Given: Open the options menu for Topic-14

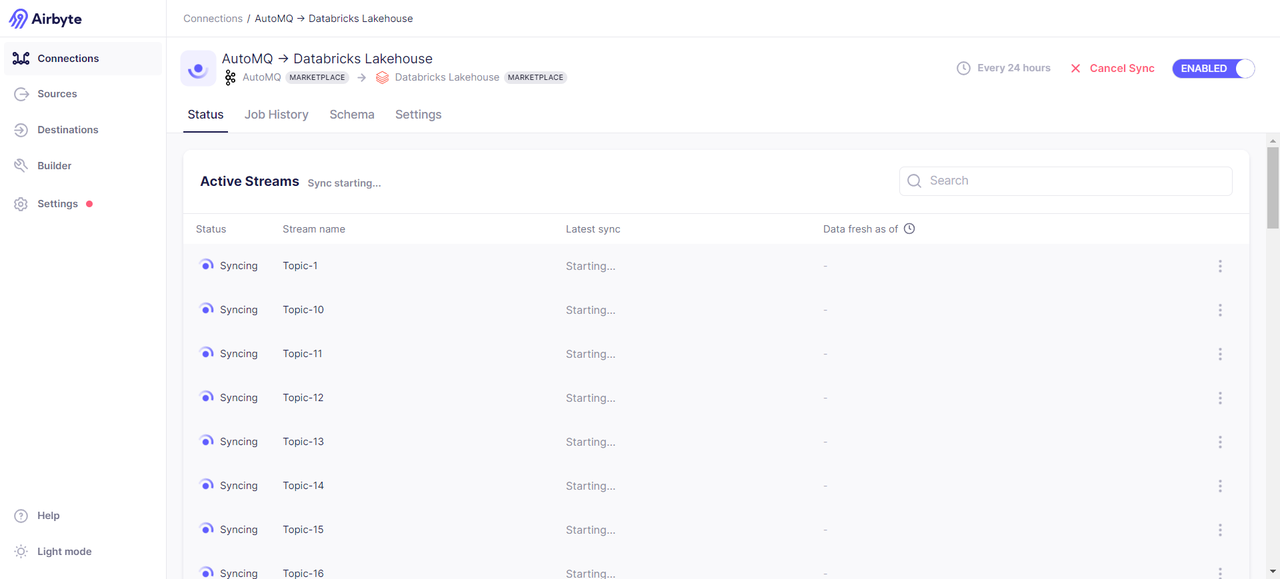Looking at the screenshot, I should (x=1220, y=486).
